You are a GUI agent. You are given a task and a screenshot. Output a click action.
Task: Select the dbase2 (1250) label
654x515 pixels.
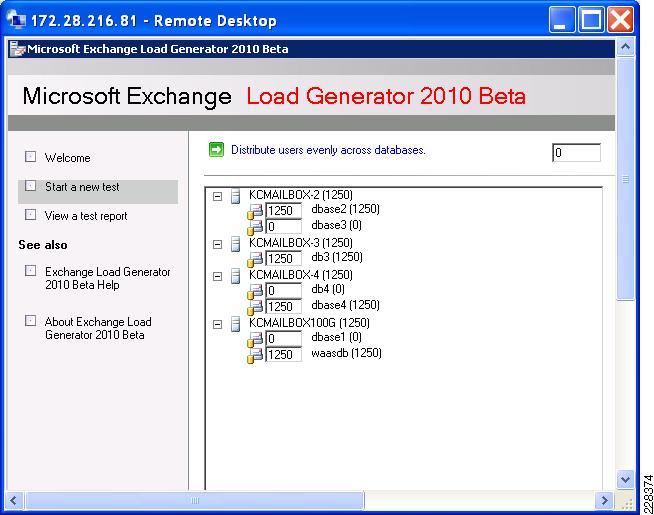click(x=345, y=209)
